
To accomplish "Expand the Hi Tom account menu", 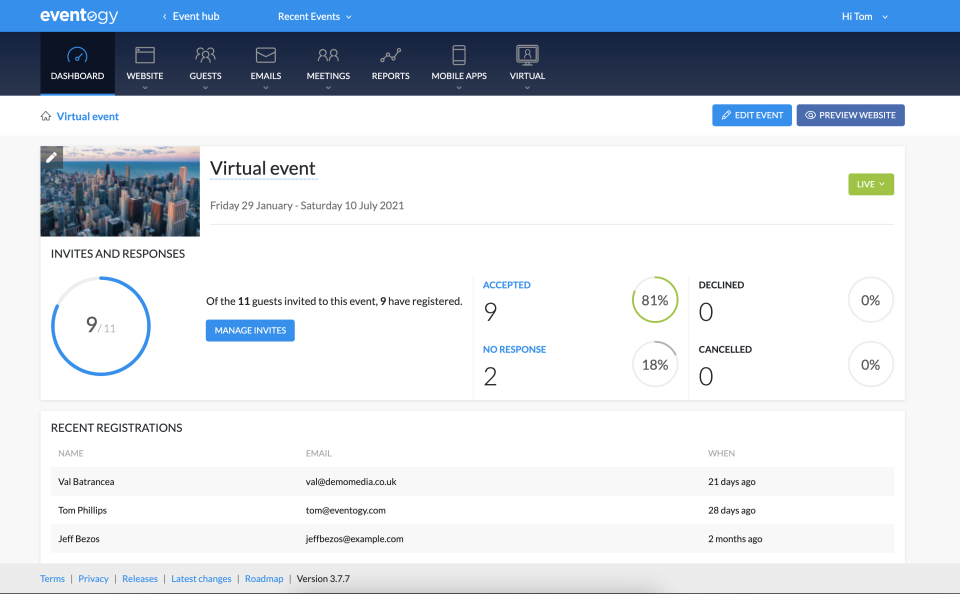I will (863, 16).
